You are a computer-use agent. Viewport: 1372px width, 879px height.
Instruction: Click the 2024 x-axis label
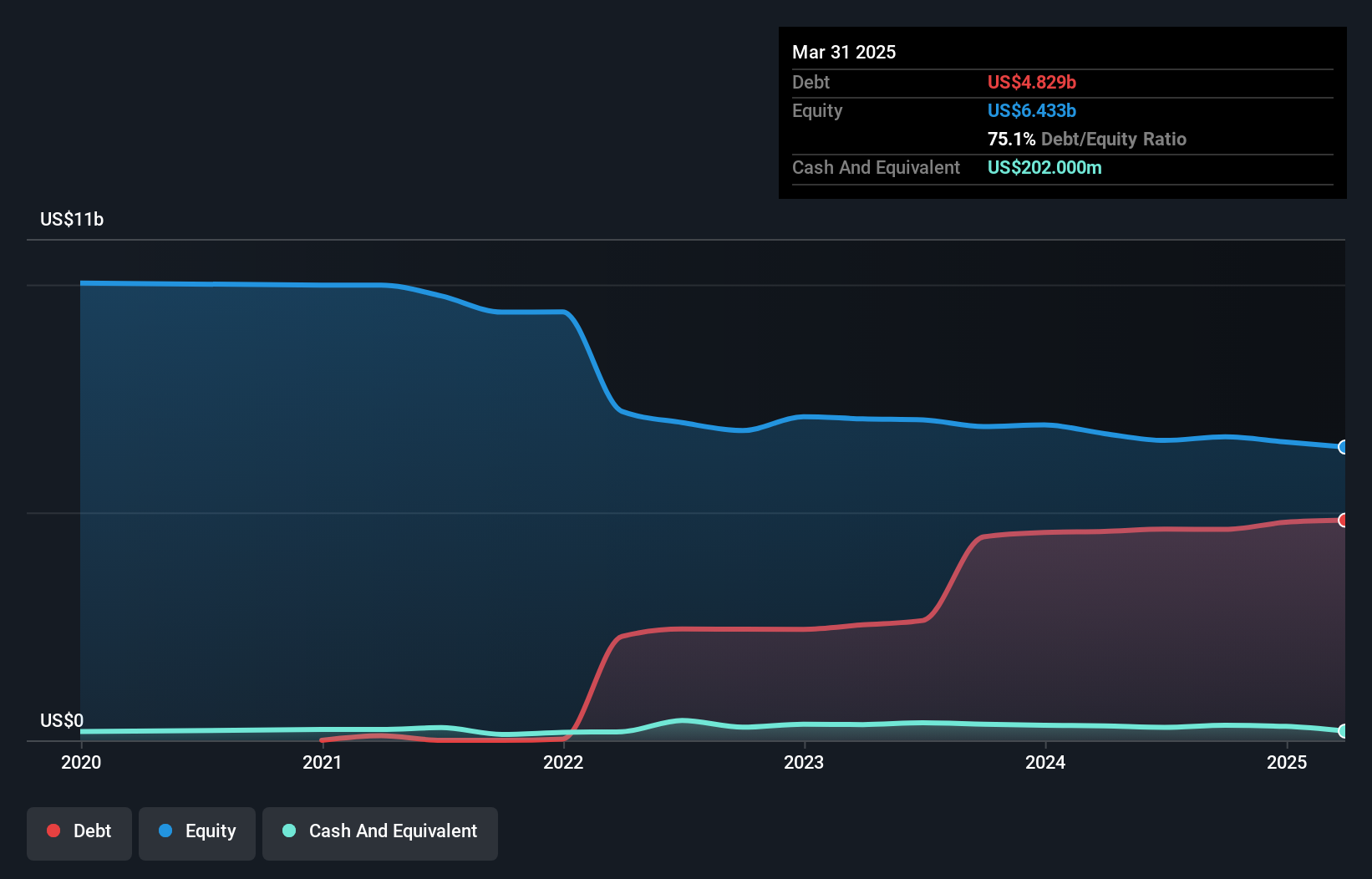pyautogui.click(x=1045, y=762)
